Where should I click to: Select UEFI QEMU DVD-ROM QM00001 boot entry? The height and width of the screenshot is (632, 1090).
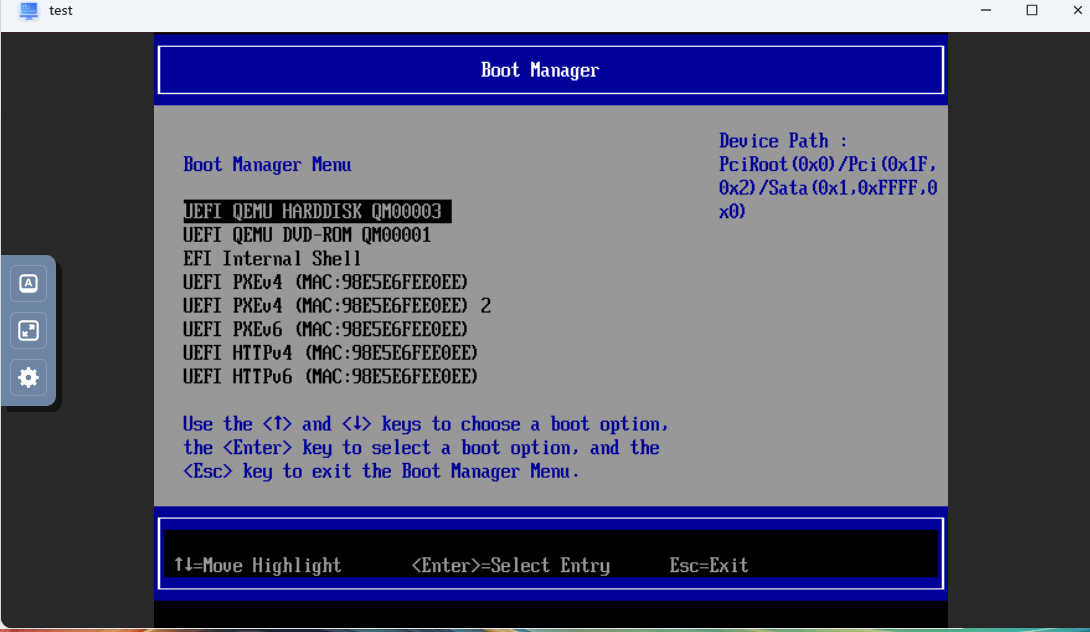point(307,235)
